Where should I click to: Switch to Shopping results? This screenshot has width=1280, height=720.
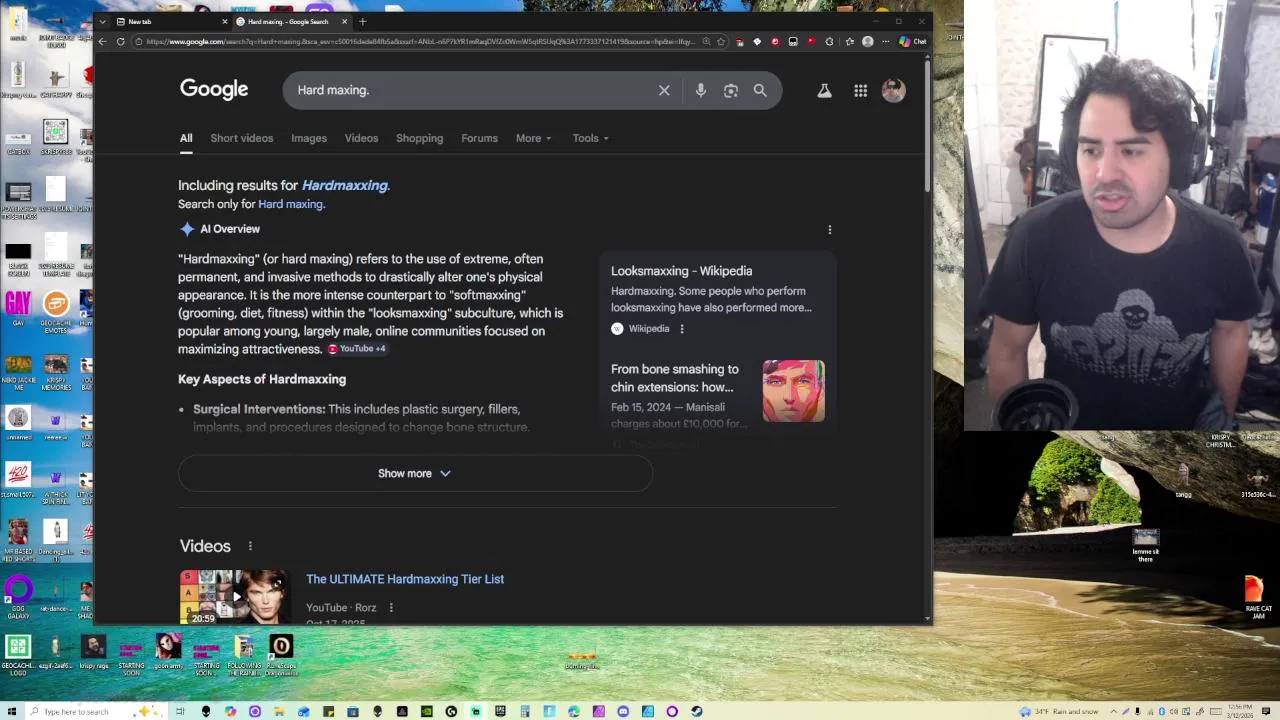click(419, 138)
